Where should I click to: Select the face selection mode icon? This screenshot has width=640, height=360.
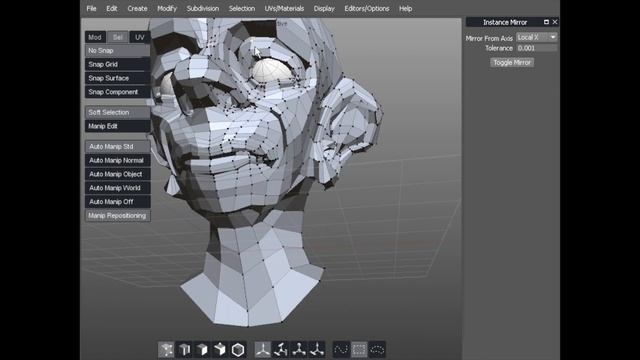tap(202, 350)
